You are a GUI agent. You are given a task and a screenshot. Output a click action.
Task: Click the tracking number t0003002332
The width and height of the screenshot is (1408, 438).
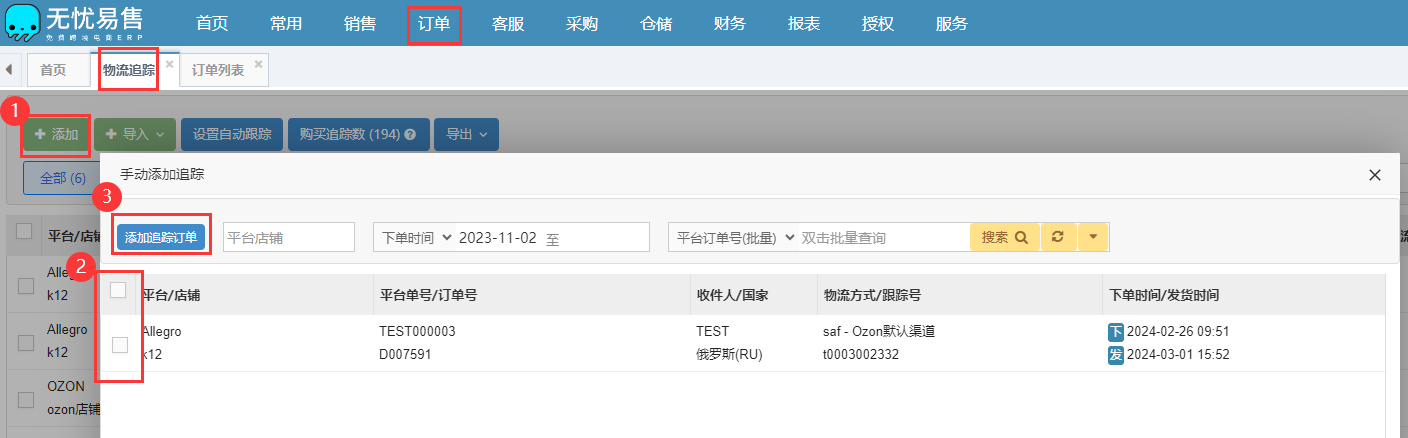861,354
